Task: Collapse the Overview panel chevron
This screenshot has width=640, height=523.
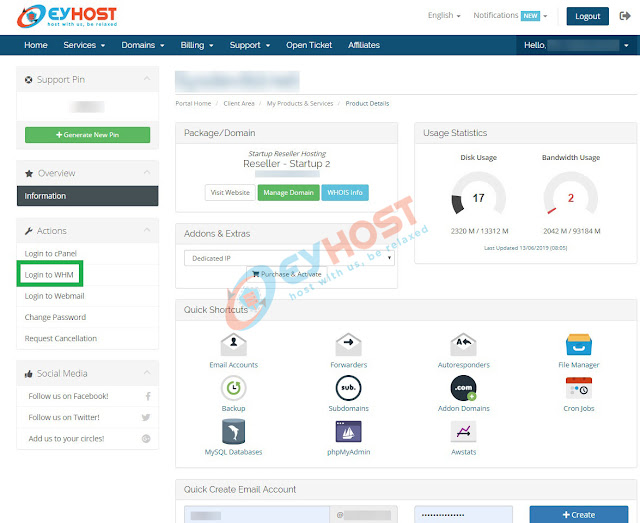Action: pyautogui.click(x=147, y=172)
